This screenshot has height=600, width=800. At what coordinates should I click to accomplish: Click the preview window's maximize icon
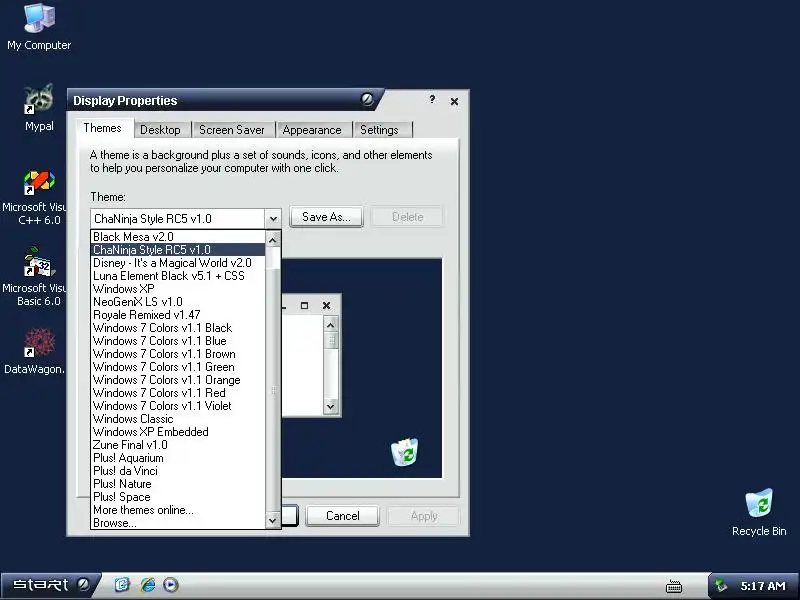tap(305, 306)
